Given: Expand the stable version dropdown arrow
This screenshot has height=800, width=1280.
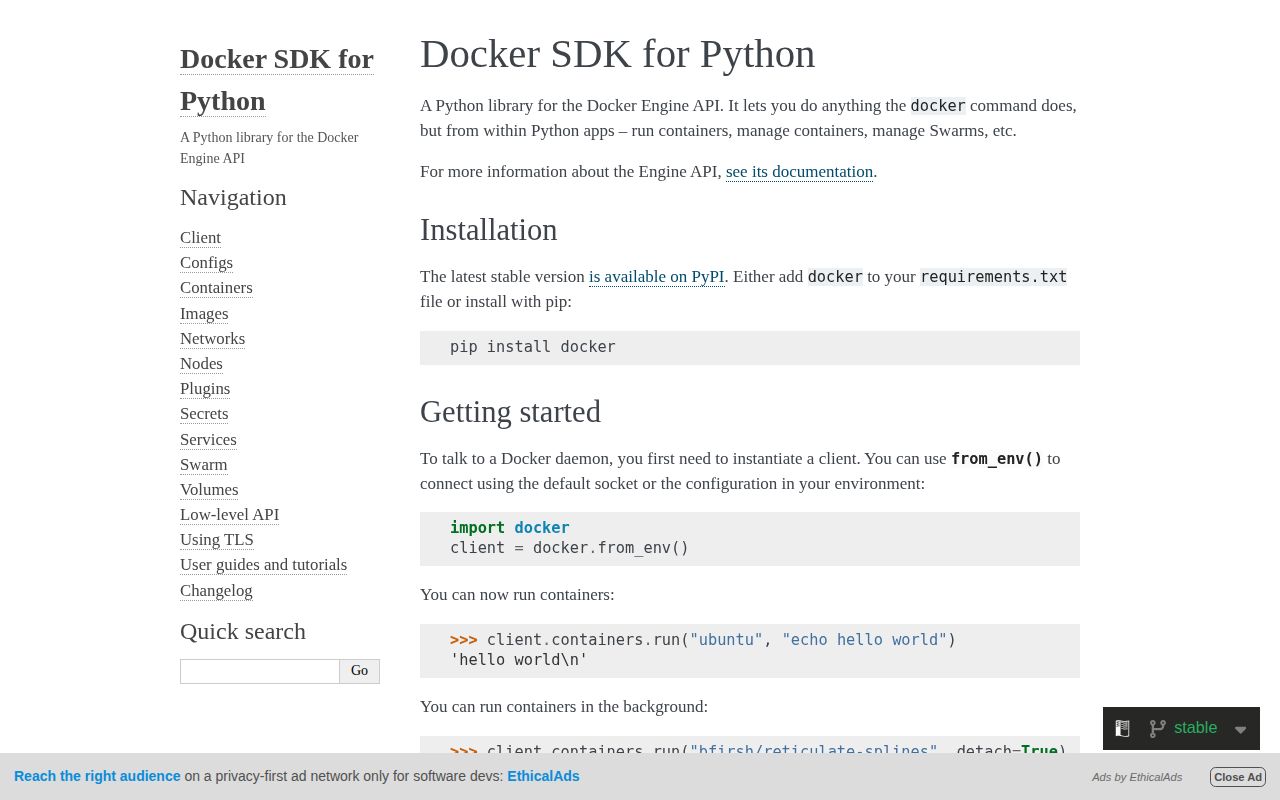Looking at the screenshot, I should click(1240, 730).
